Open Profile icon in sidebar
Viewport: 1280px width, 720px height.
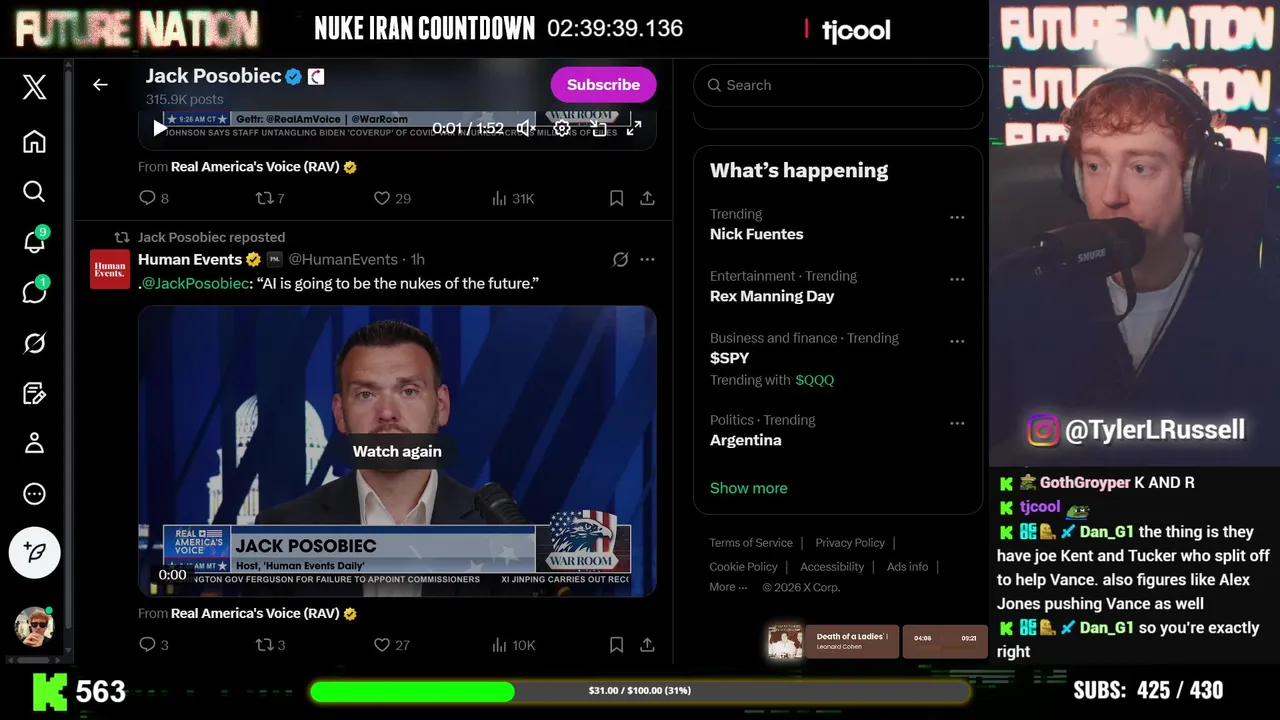pos(34,443)
